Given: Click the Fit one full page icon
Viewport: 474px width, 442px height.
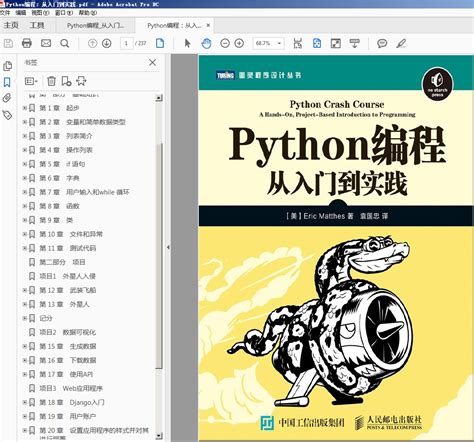Looking at the screenshot, I should pos(317,43).
